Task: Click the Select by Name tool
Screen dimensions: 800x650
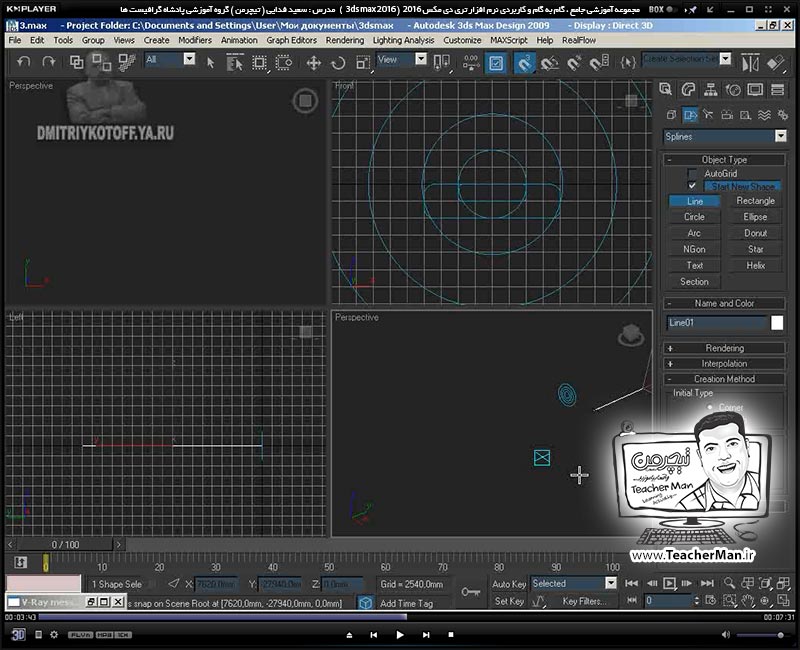Action: [234, 63]
